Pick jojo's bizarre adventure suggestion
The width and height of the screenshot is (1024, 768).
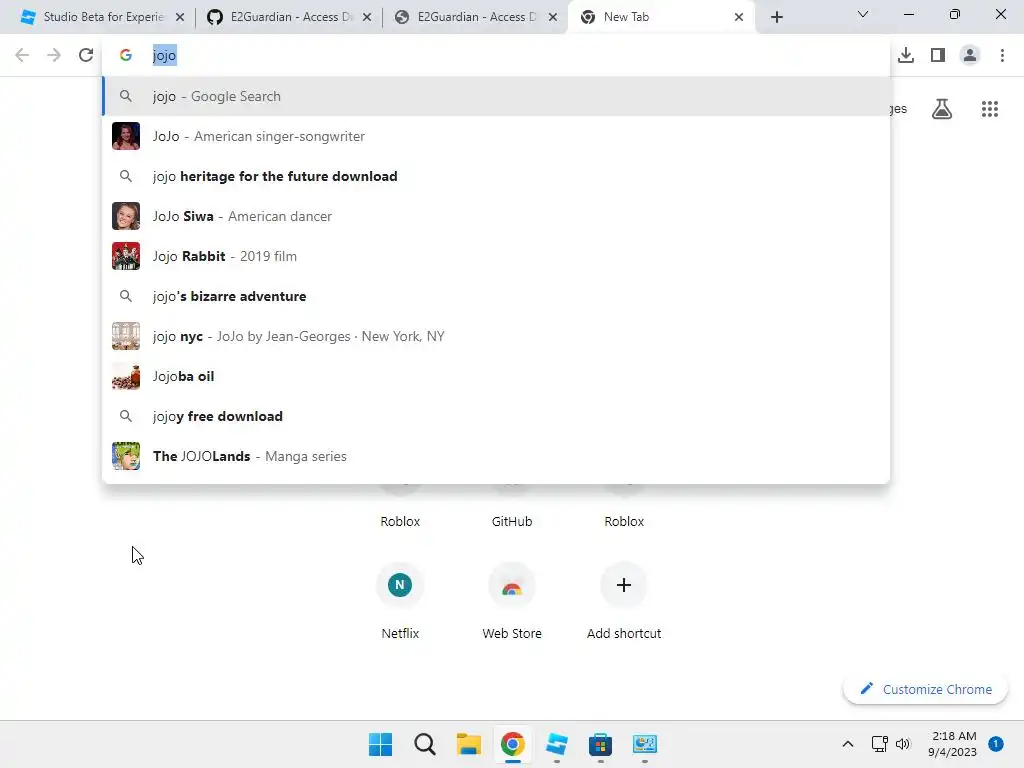point(496,296)
